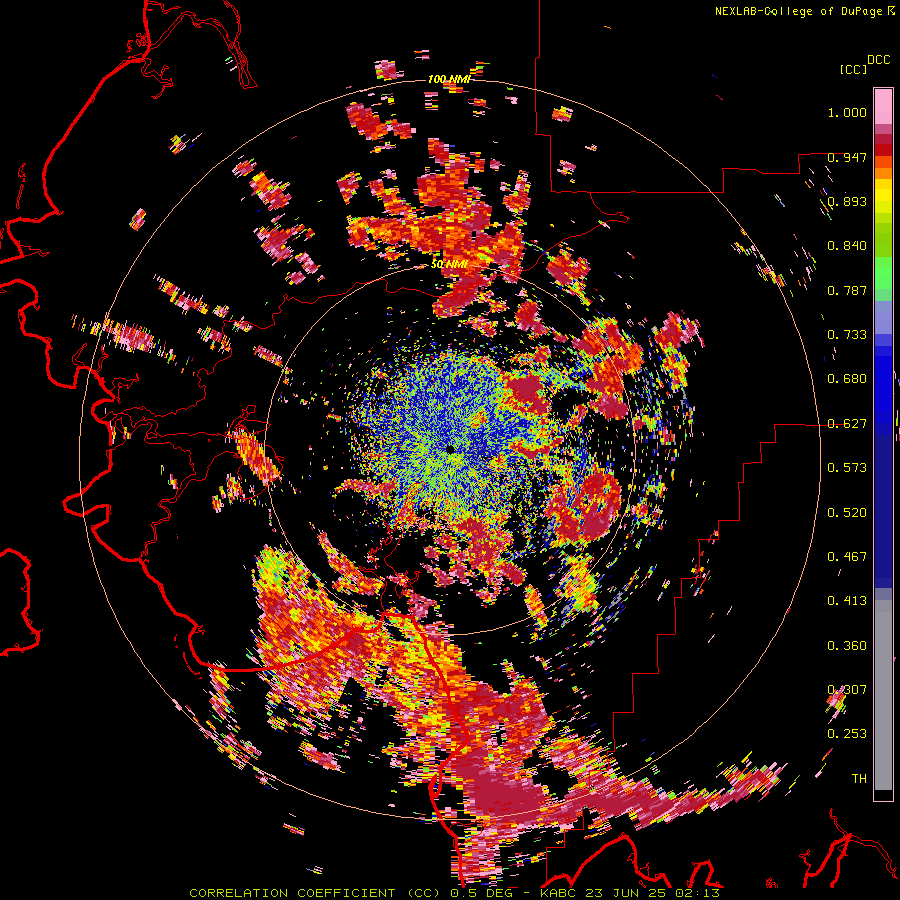
Task: Click the 0.840 scale value
Action: (847, 246)
